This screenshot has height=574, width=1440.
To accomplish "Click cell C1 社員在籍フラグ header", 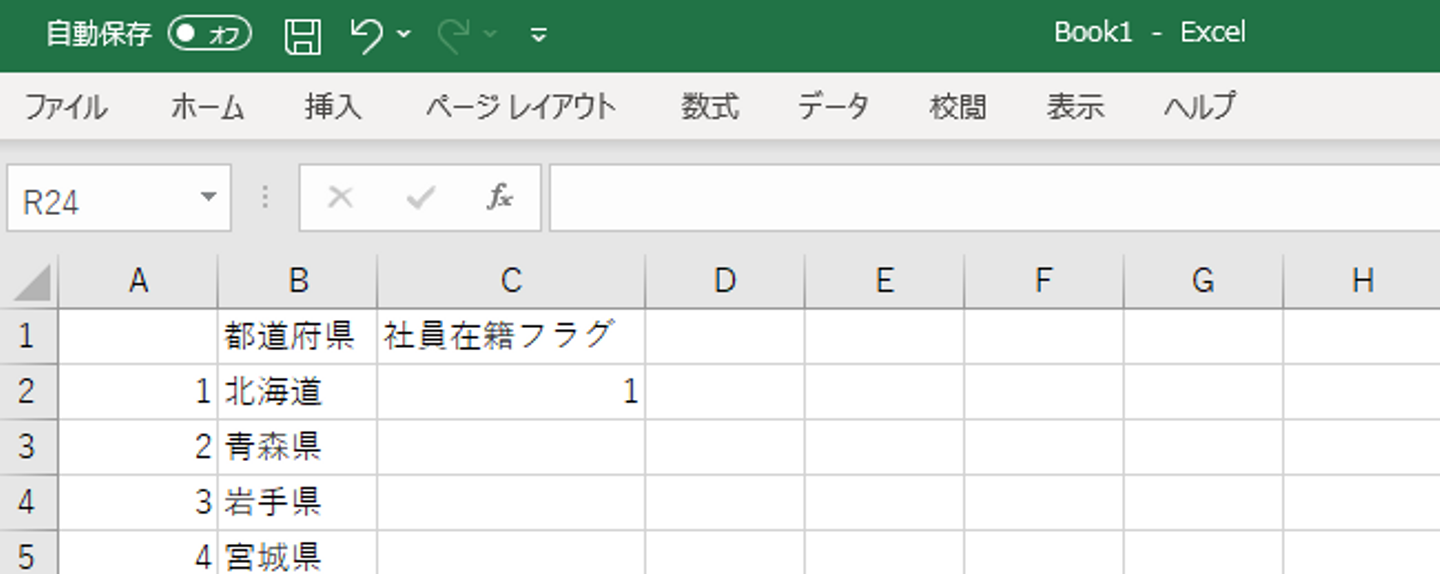I will (511, 336).
